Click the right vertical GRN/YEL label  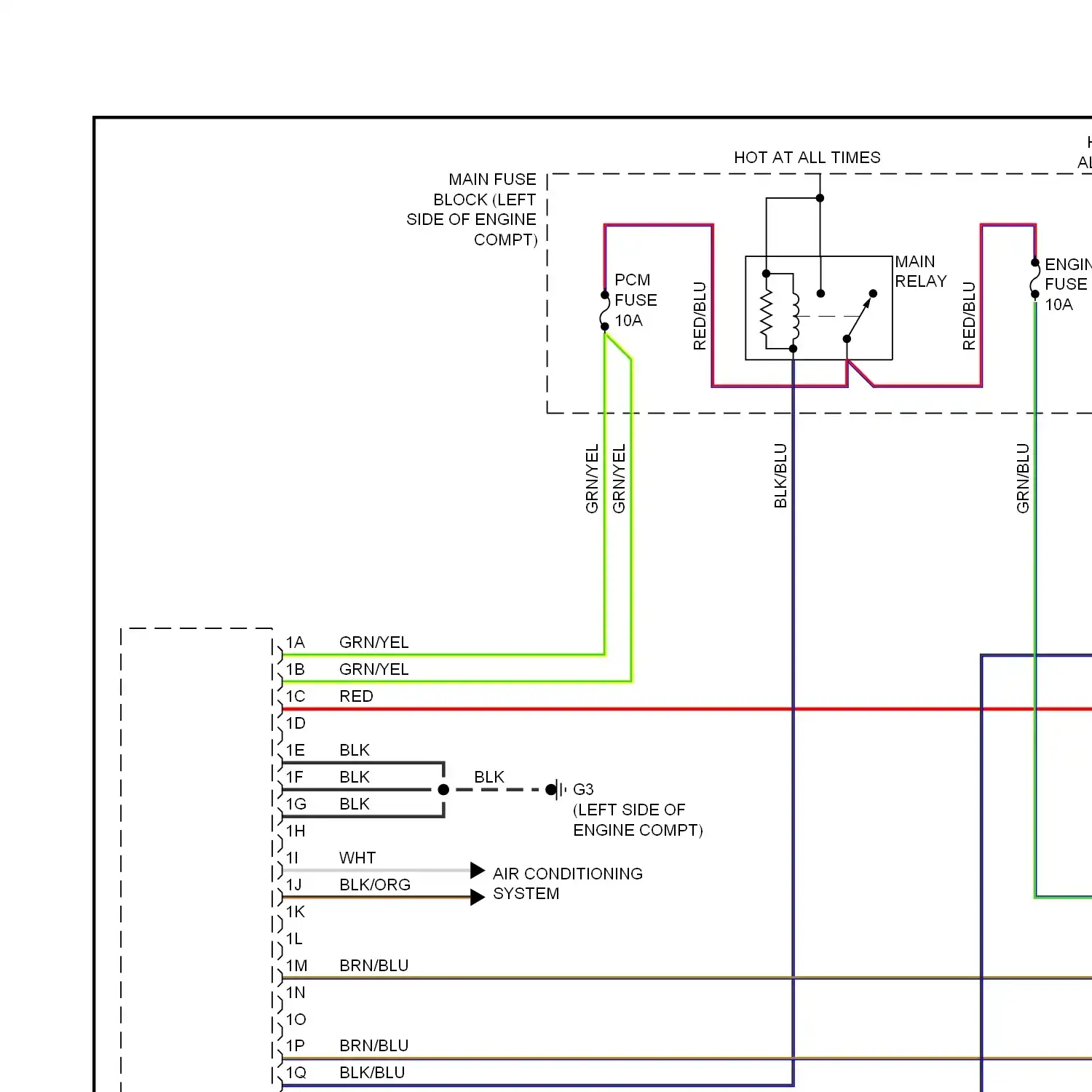pyautogui.click(x=619, y=478)
